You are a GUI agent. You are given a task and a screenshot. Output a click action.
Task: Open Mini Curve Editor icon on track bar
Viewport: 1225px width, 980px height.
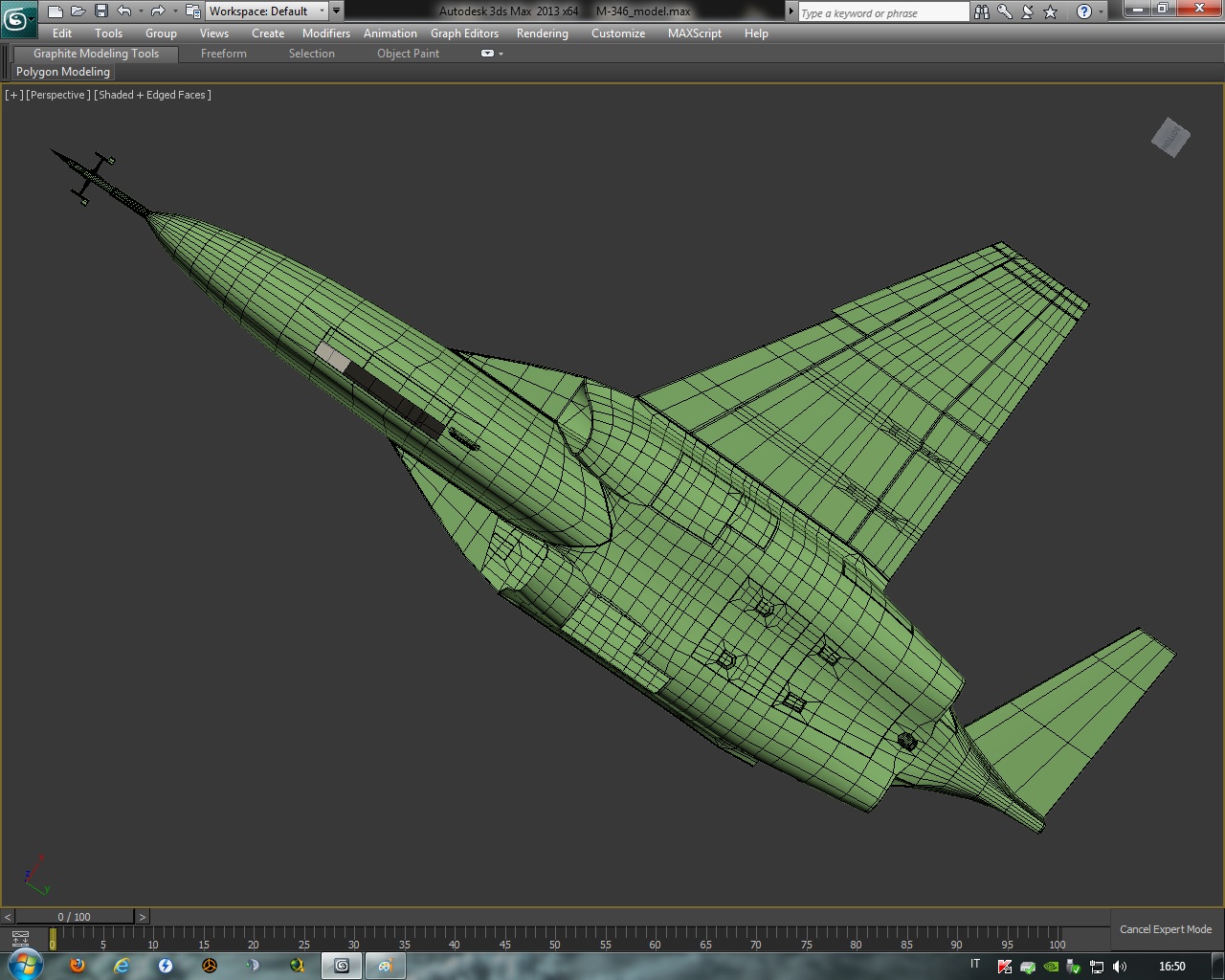click(20, 939)
